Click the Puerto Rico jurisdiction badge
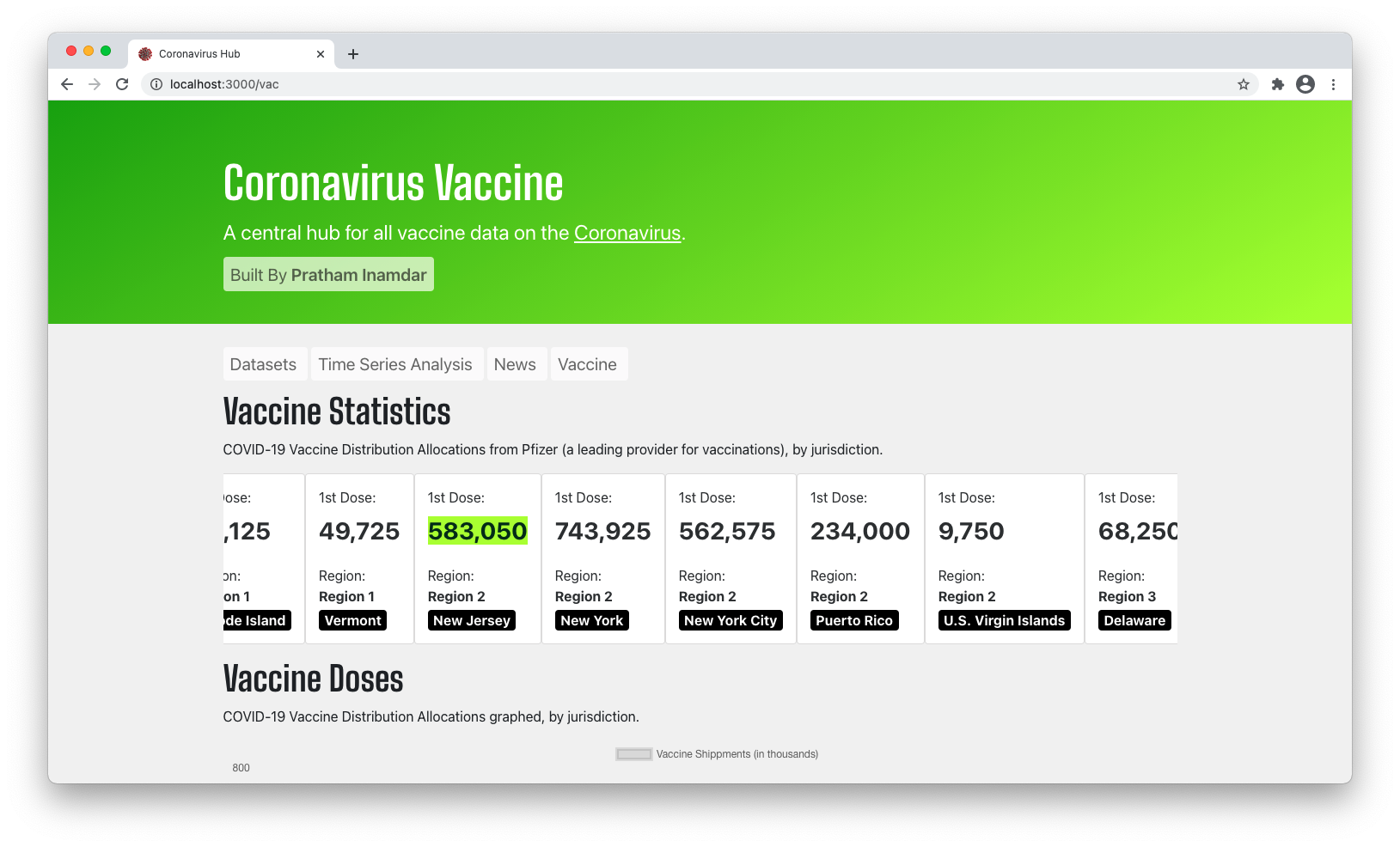 [x=854, y=620]
